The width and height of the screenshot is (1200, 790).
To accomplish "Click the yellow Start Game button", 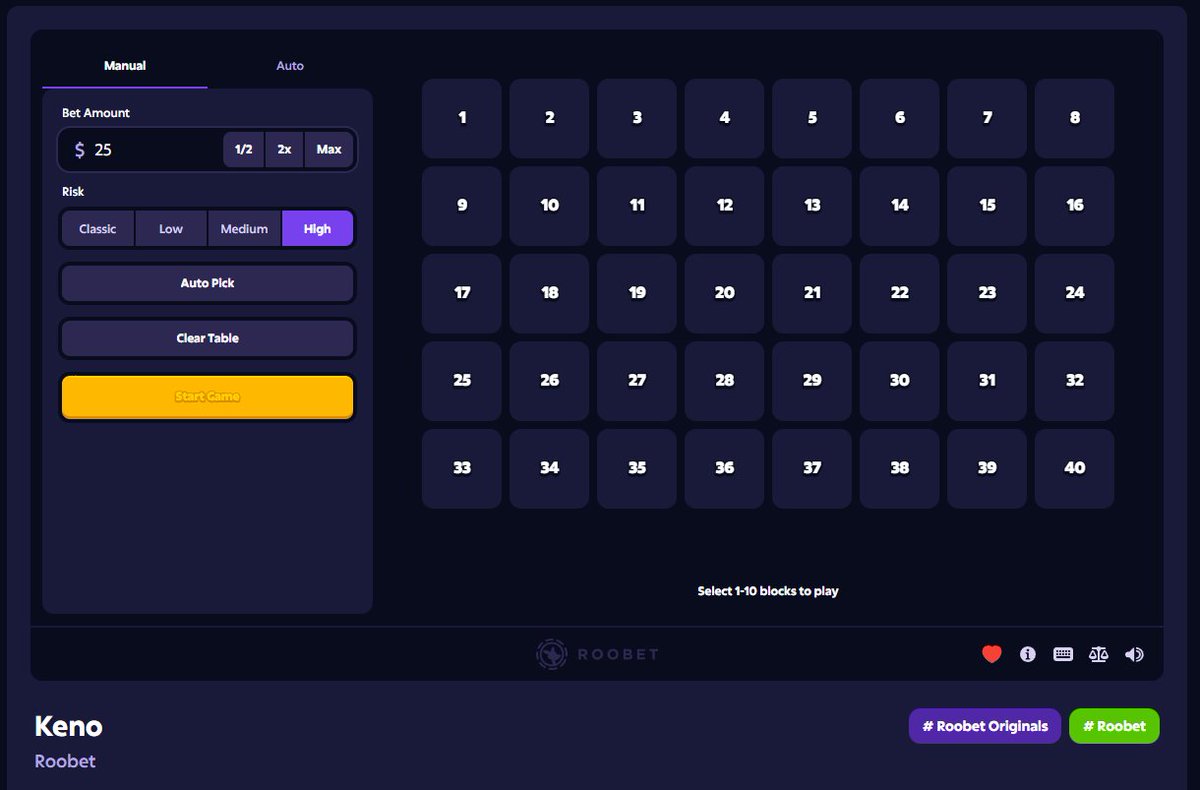I will (208, 397).
